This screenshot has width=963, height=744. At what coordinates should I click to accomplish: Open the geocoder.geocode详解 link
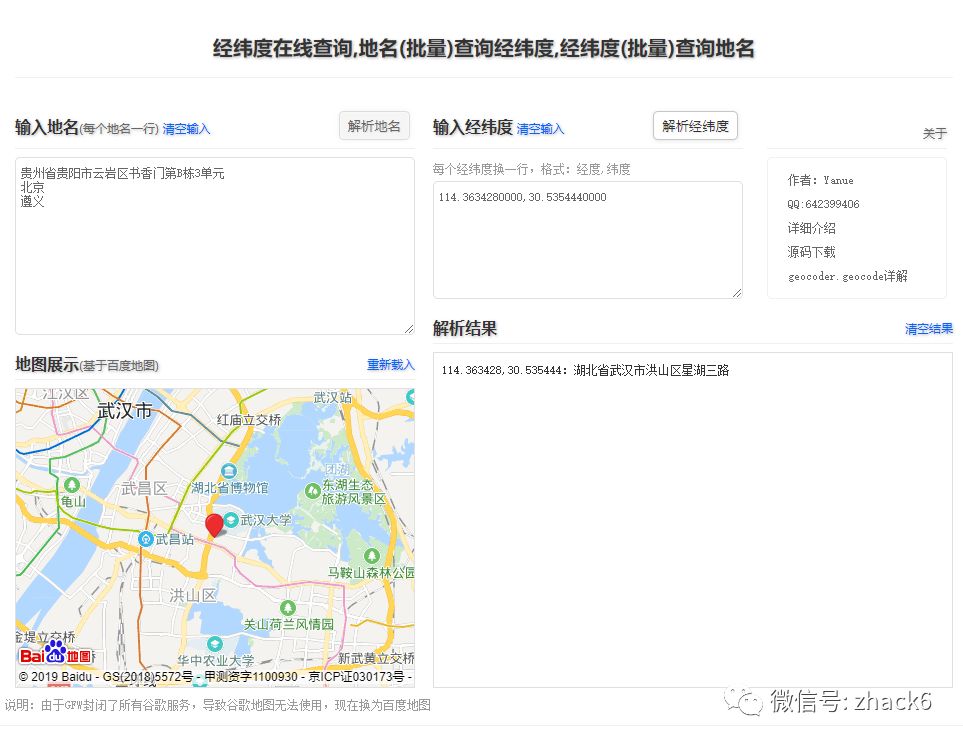[848, 276]
